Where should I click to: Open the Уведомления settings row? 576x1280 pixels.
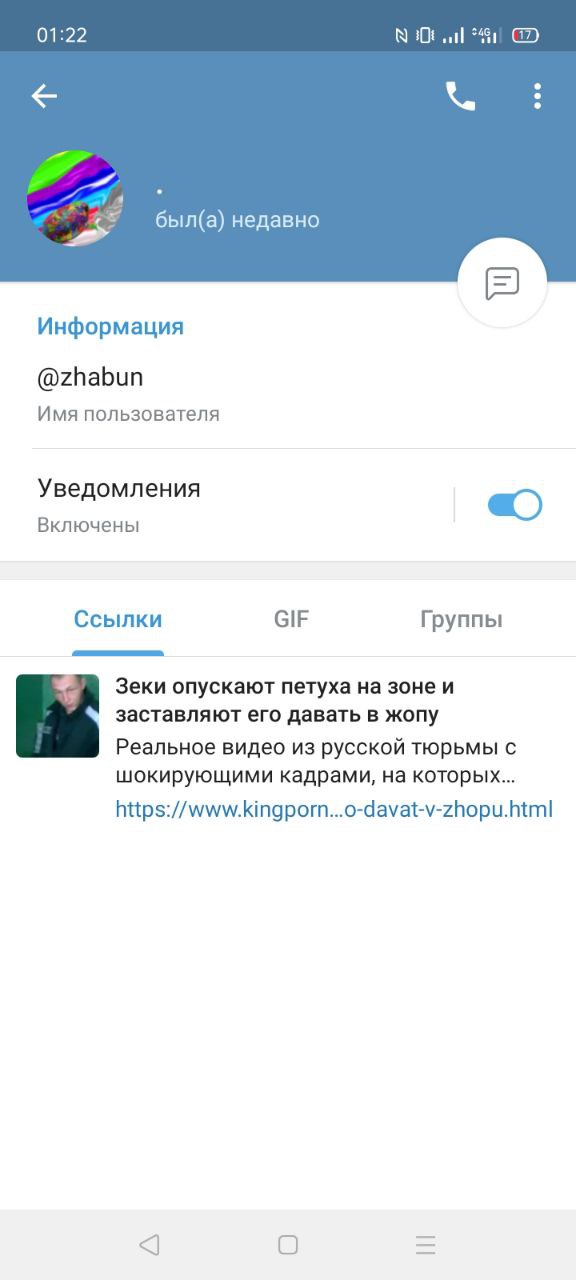click(288, 505)
